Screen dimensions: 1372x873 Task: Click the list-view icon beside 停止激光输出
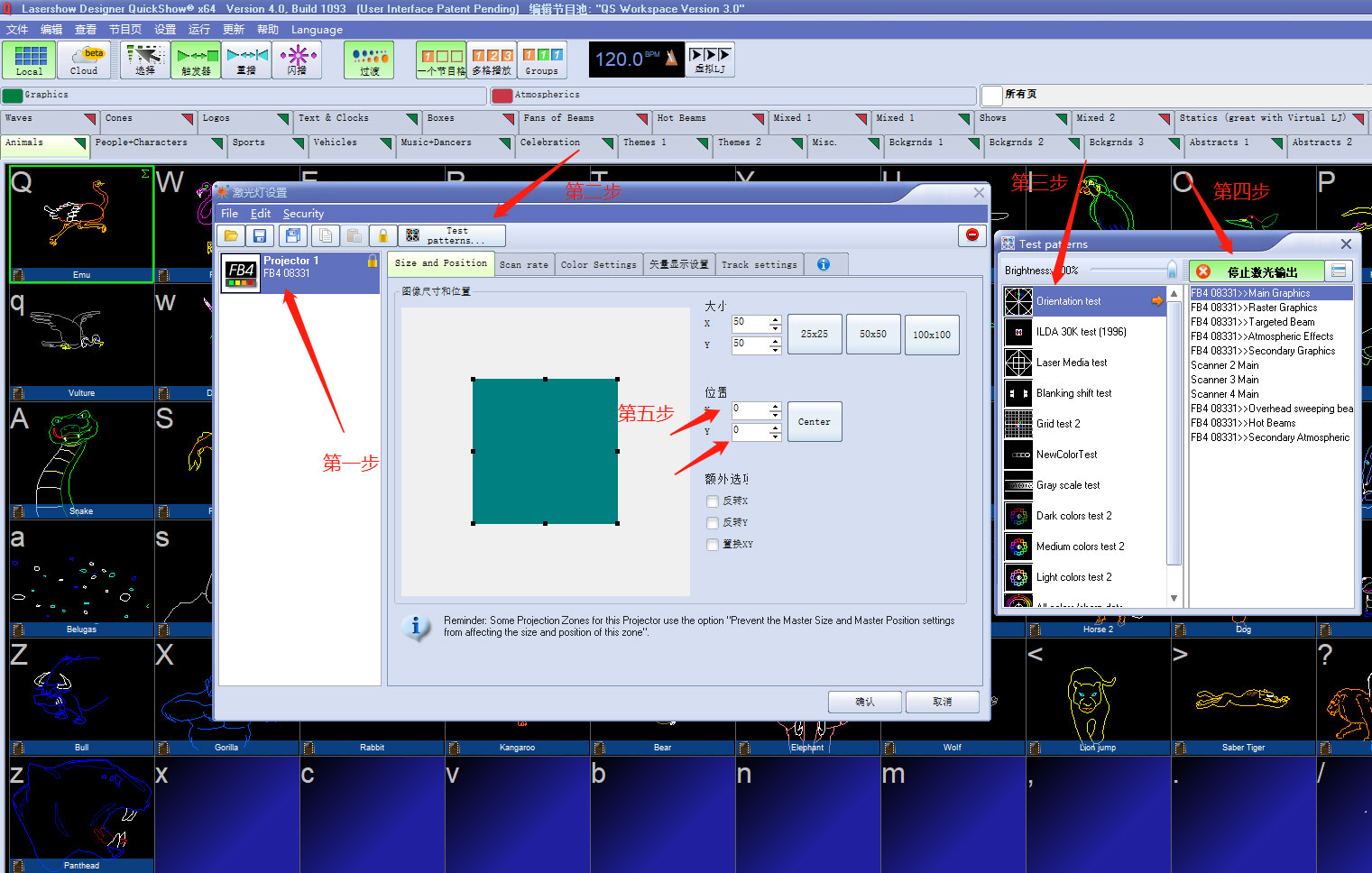click(1340, 271)
